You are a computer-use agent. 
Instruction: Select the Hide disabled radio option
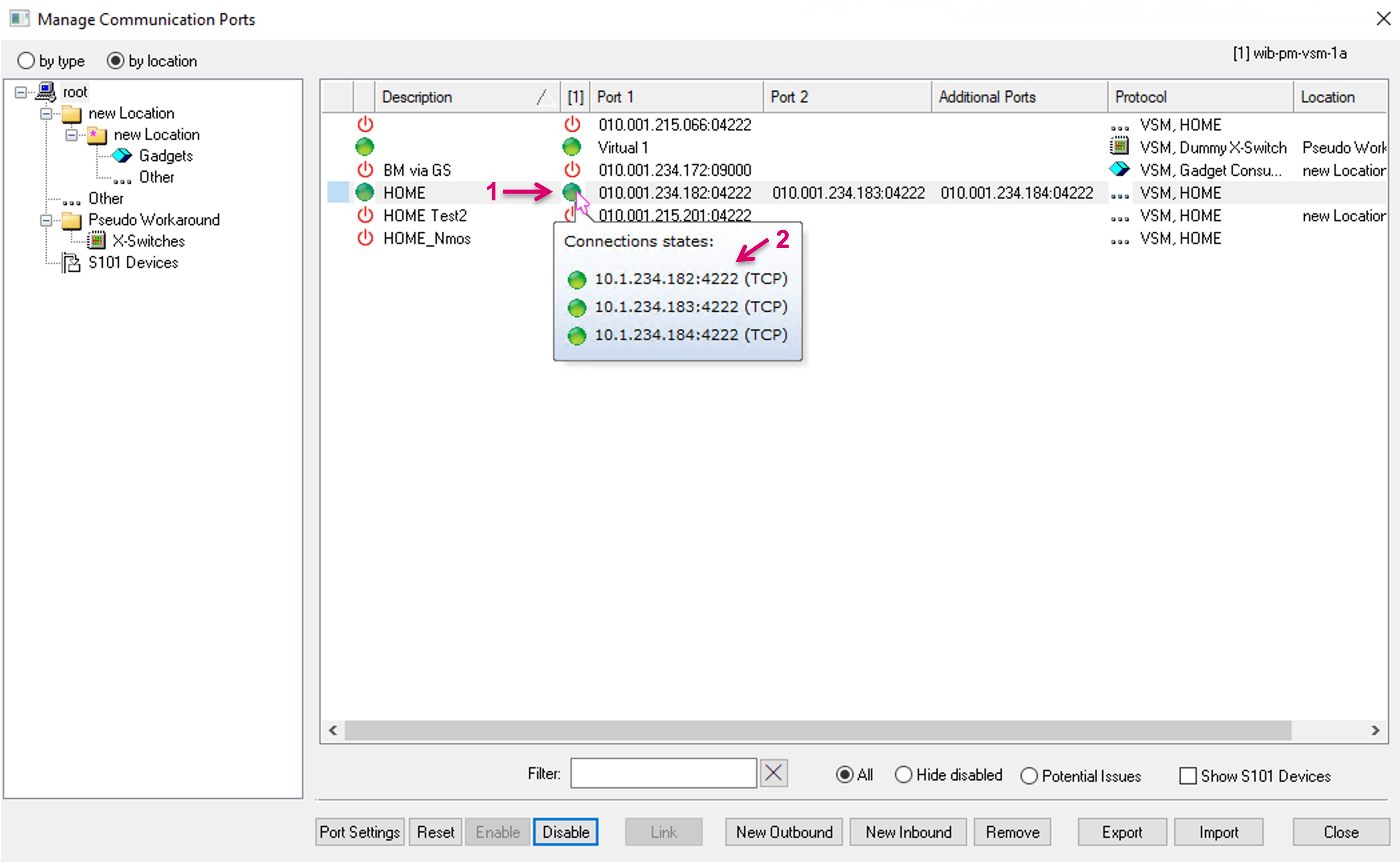point(903,775)
